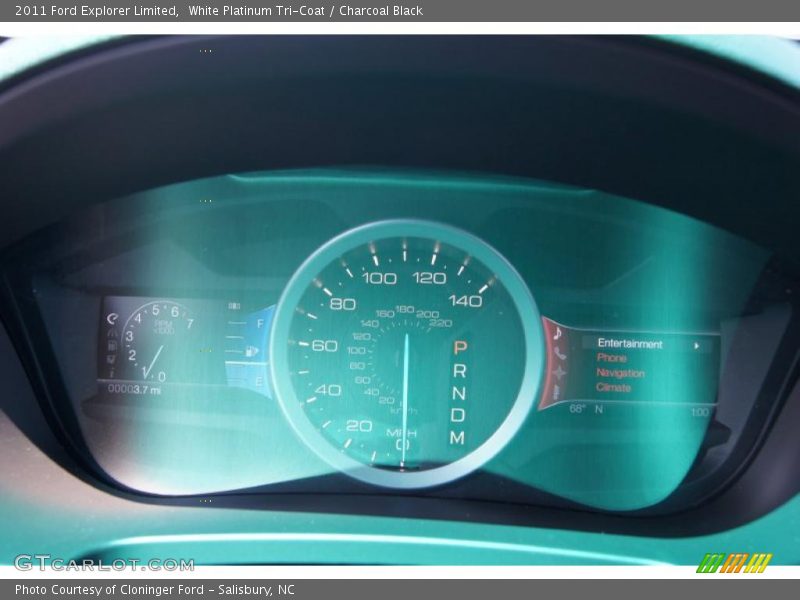Click the MPH label on speedometer

(x=402, y=433)
